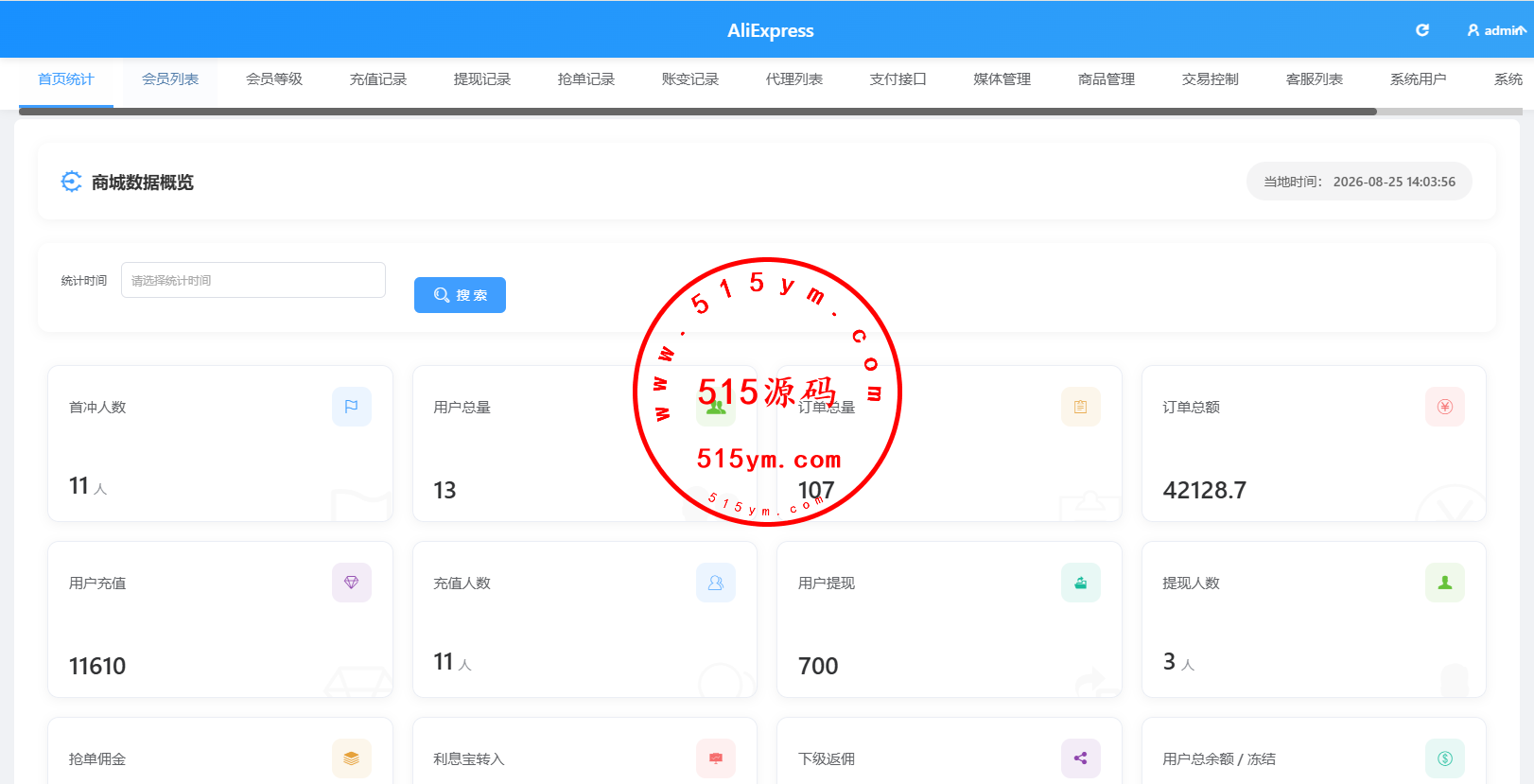Click the 11 人 value under 充值人数
This screenshot has height=784, width=1534.
click(452, 662)
